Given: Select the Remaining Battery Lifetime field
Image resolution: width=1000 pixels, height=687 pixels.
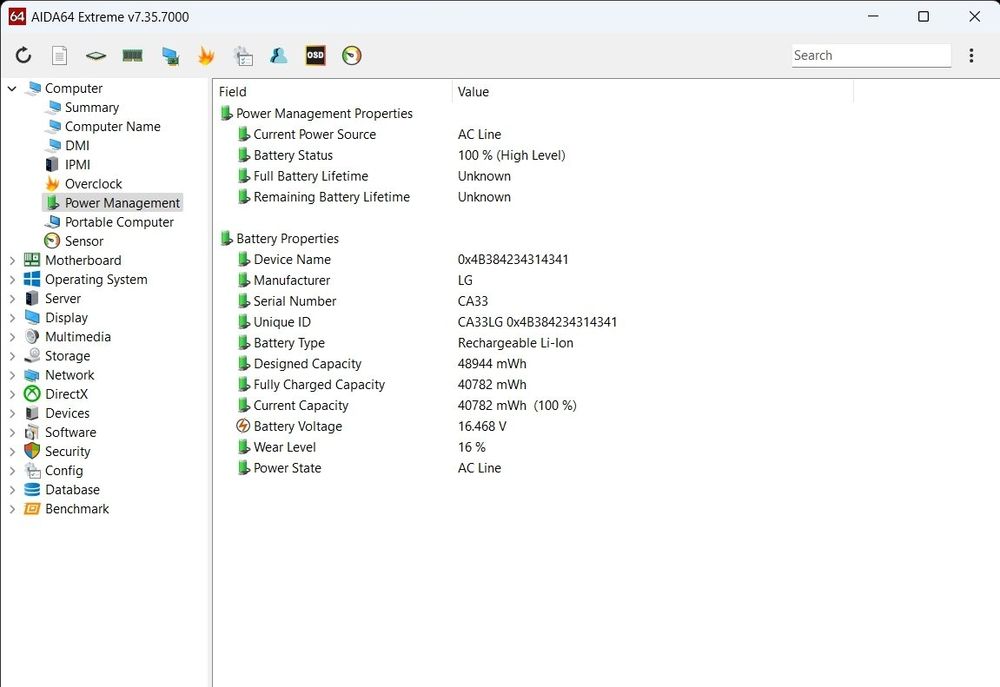Looking at the screenshot, I should 331,197.
